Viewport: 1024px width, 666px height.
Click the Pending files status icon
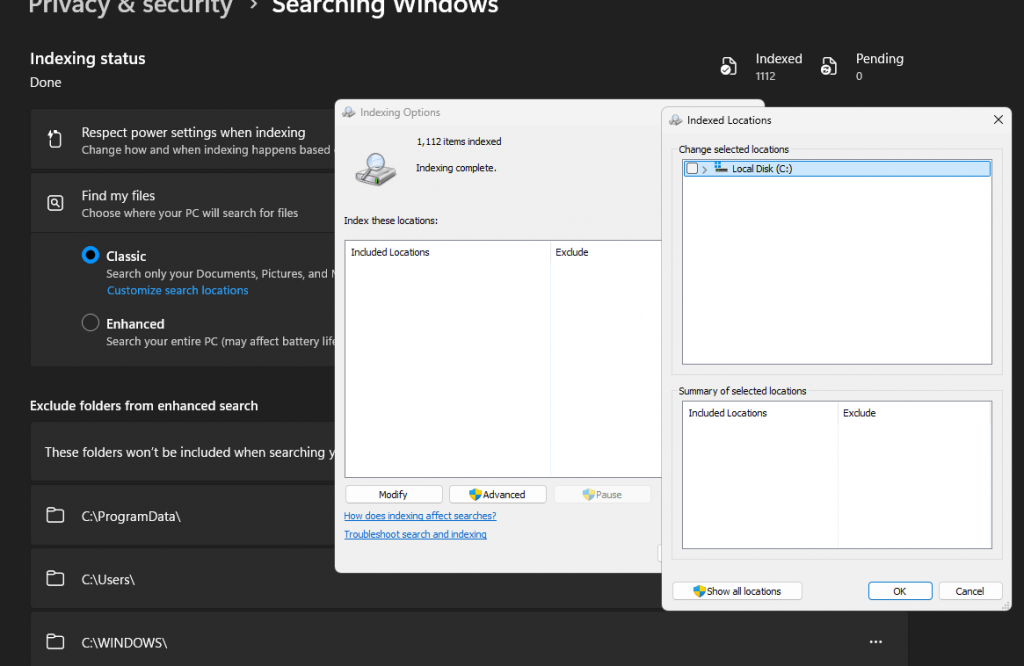[x=828, y=67]
